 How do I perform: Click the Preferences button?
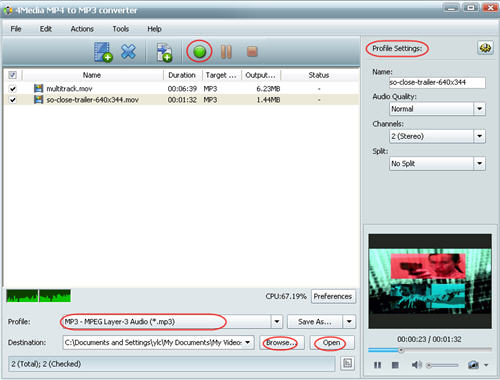coord(333,296)
